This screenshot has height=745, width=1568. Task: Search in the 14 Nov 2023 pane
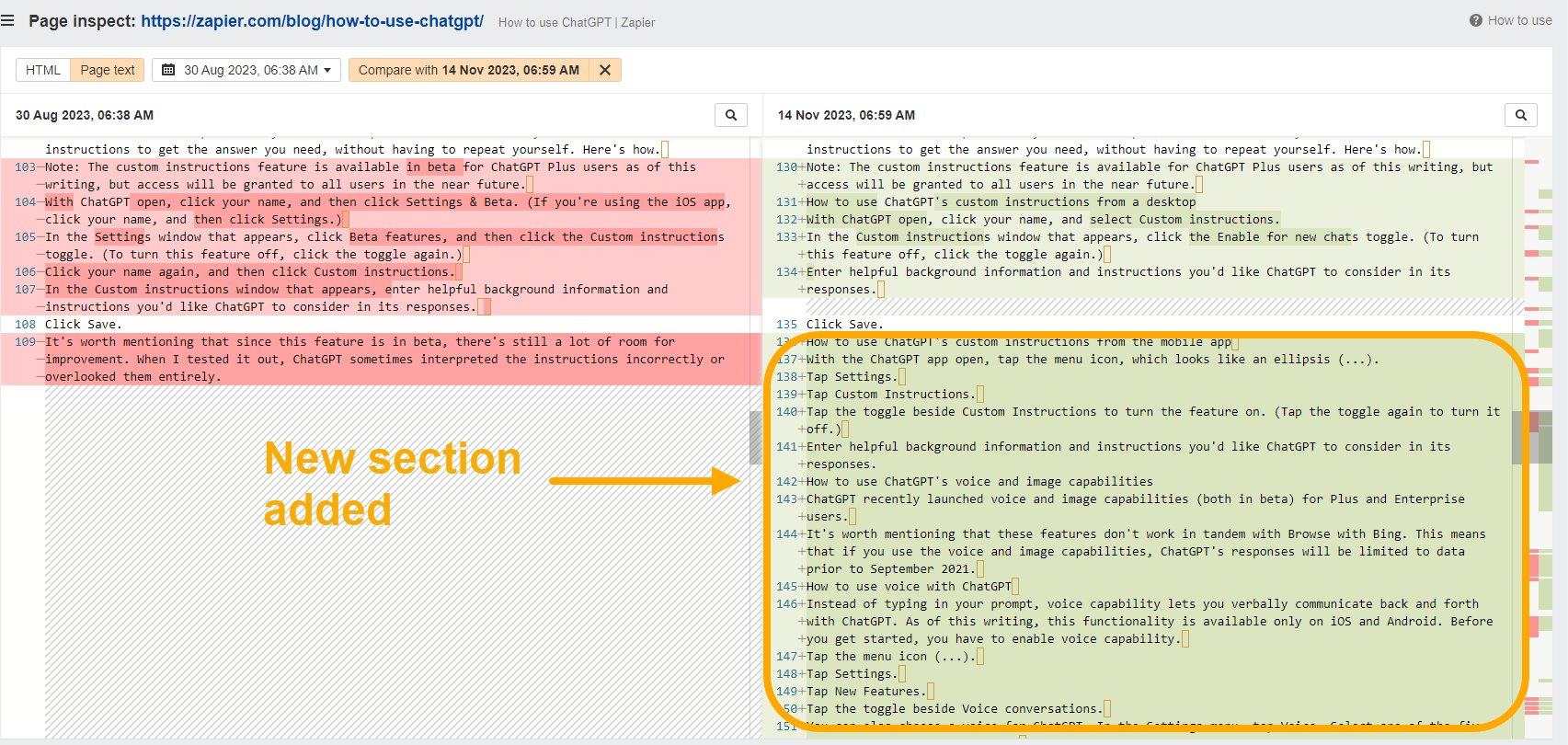[x=1521, y=115]
